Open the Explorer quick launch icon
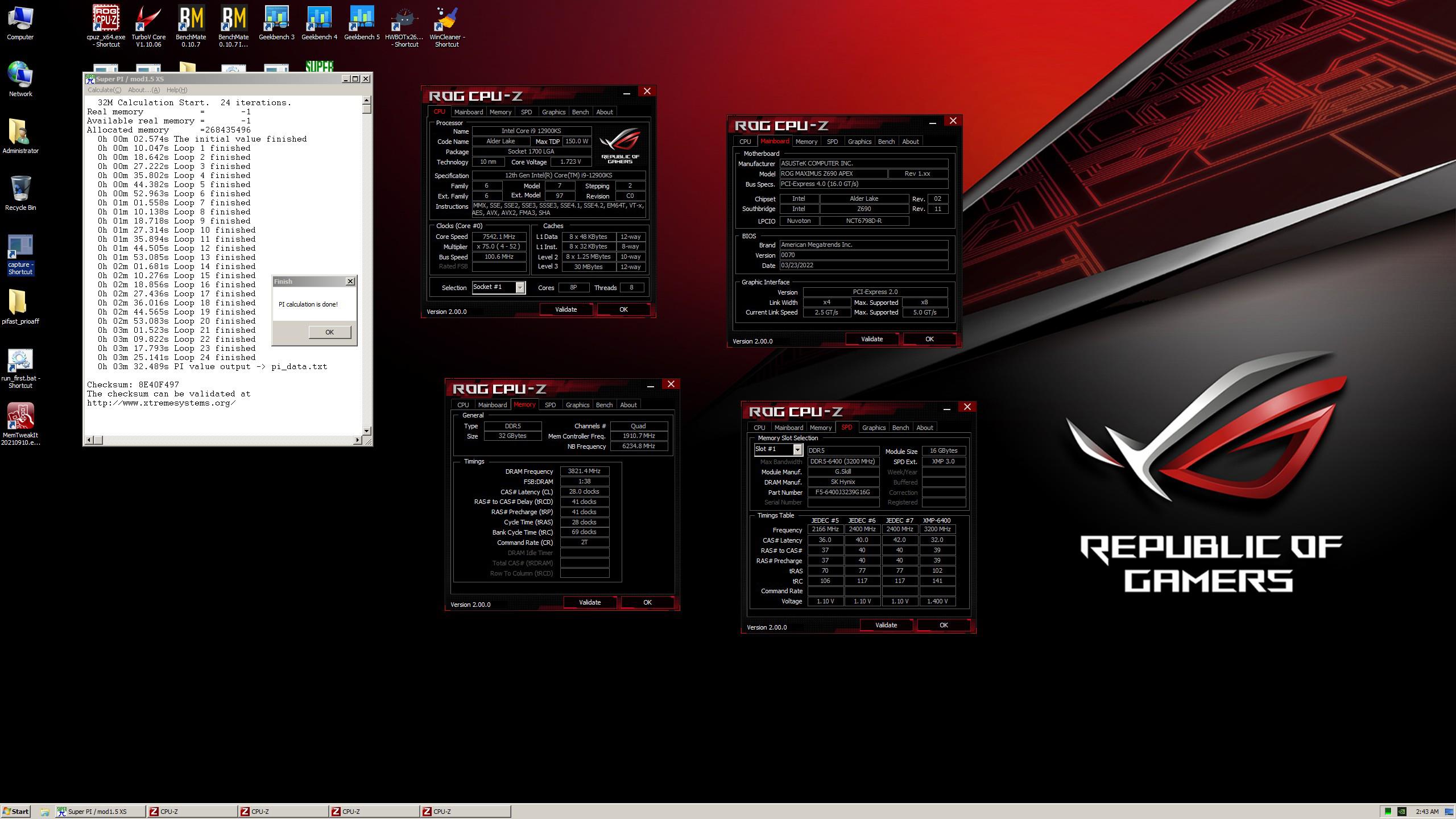Screen dimensions: 1456x819 (44, 812)
